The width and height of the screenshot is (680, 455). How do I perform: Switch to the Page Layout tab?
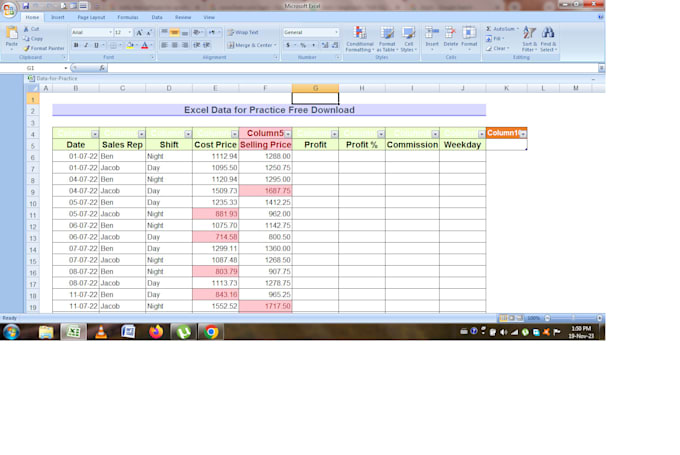coord(91,17)
